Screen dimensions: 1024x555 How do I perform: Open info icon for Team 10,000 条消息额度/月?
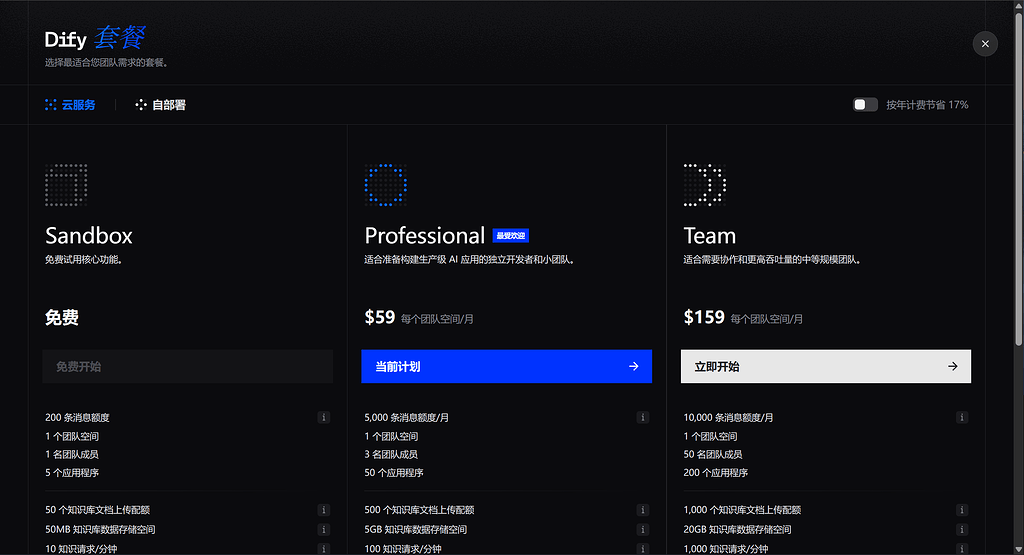point(961,417)
